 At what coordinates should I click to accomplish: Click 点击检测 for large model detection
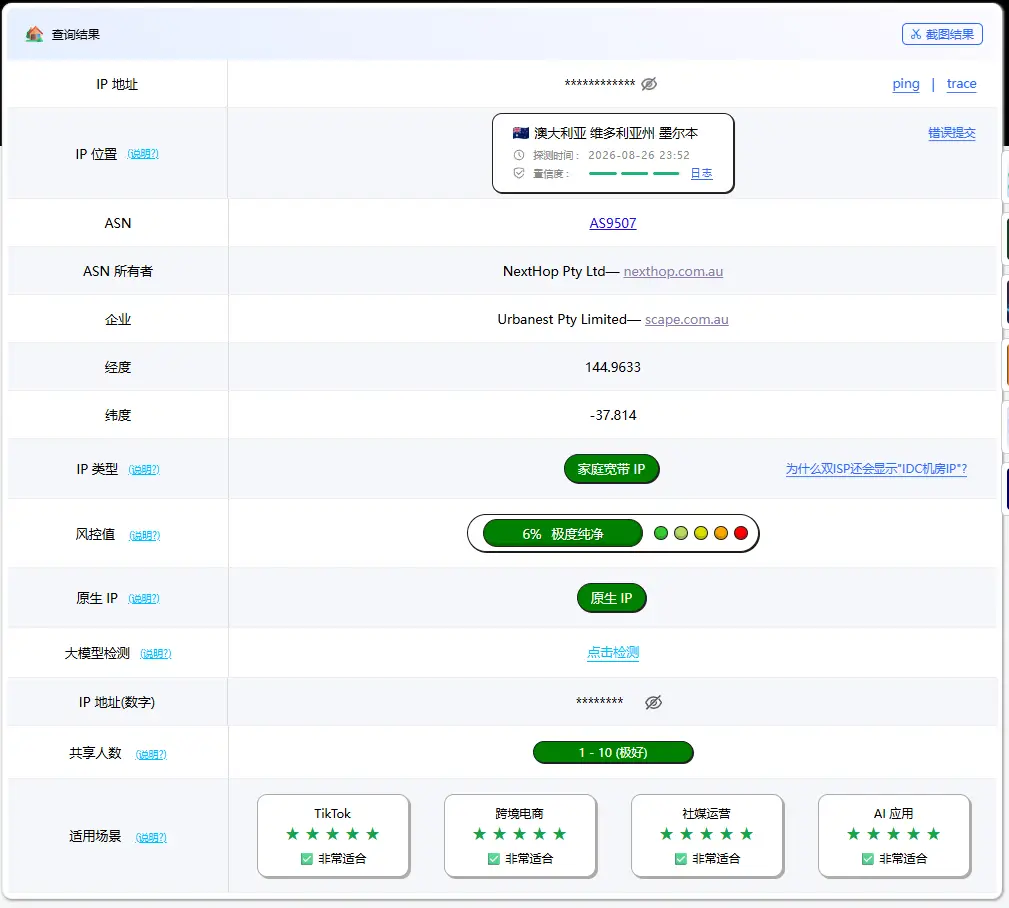[613, 653]
